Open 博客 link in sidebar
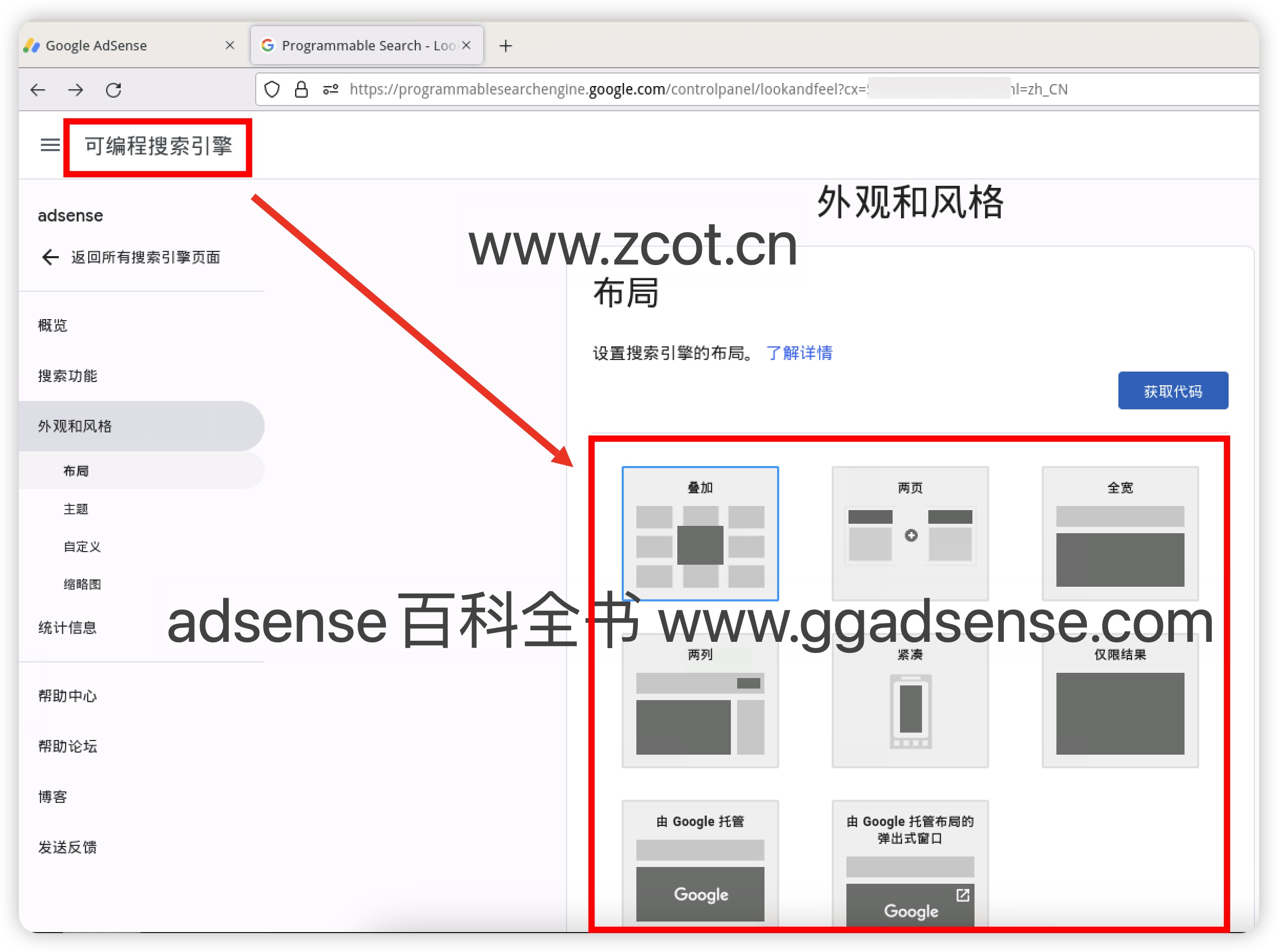Screen dimensions: 1278x952 coord(53,797)
